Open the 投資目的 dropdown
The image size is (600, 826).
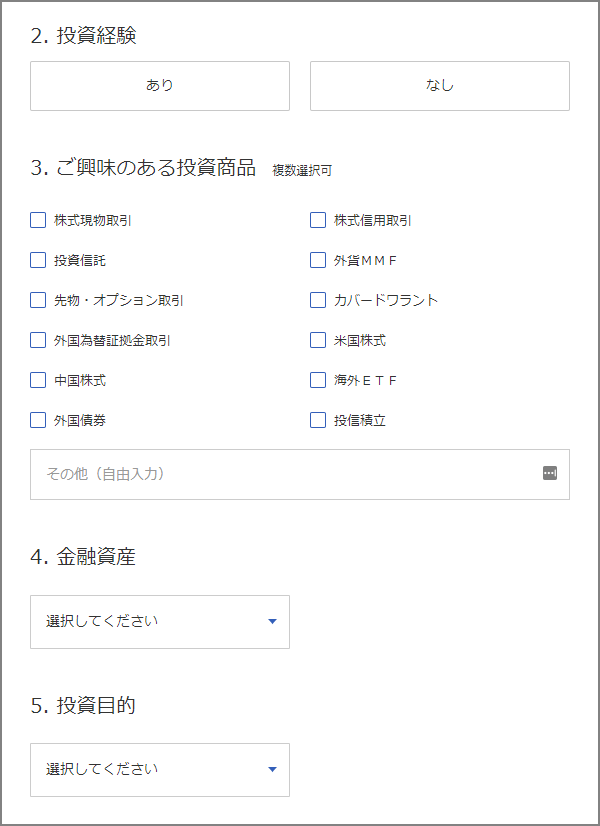[160, 770]
